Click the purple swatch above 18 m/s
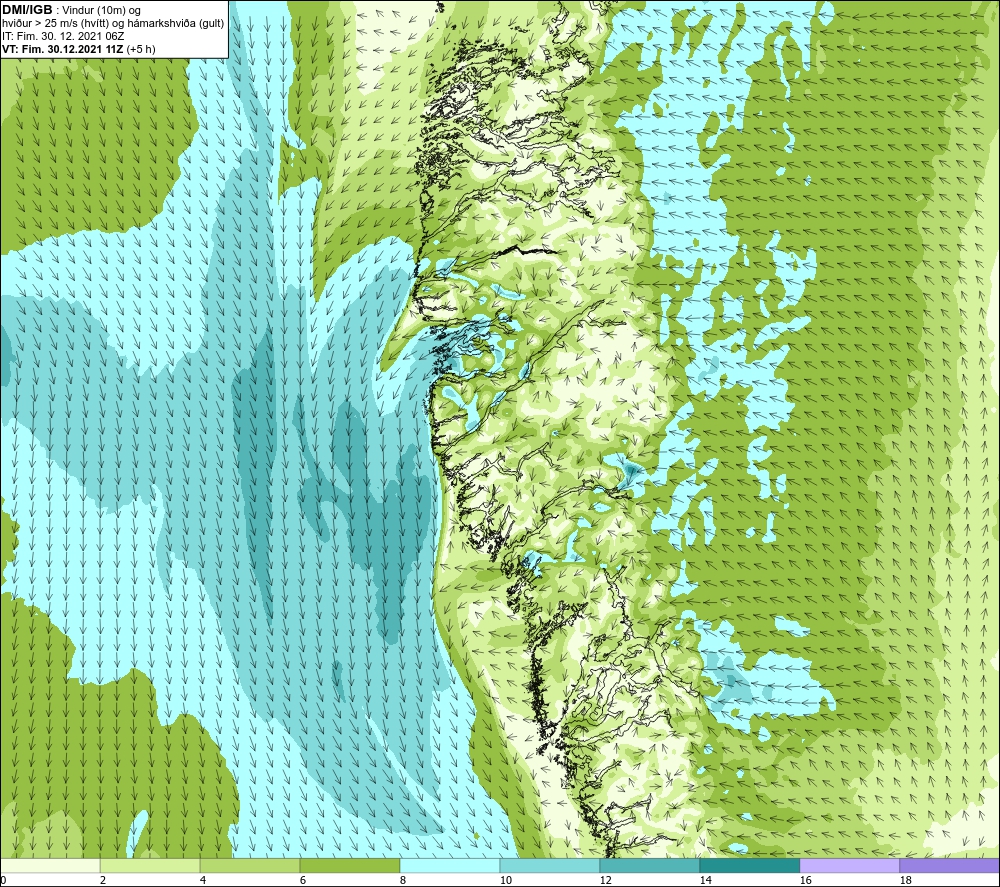The width and height of the screenshot is (1000, 887). (x=950, y=865)
